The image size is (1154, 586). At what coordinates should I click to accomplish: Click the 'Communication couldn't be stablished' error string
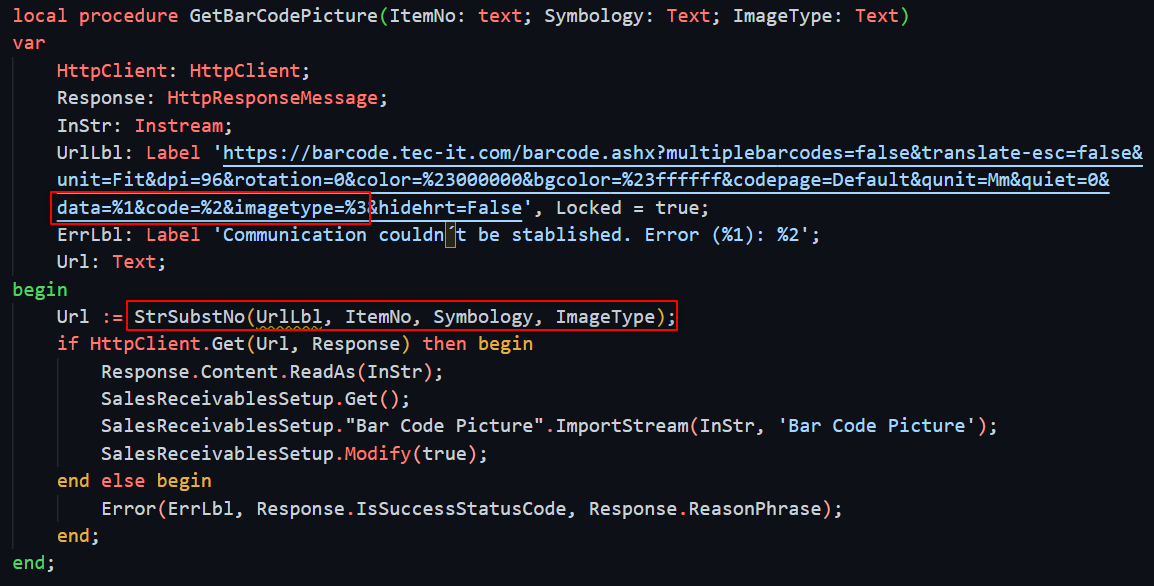point(520,235)
